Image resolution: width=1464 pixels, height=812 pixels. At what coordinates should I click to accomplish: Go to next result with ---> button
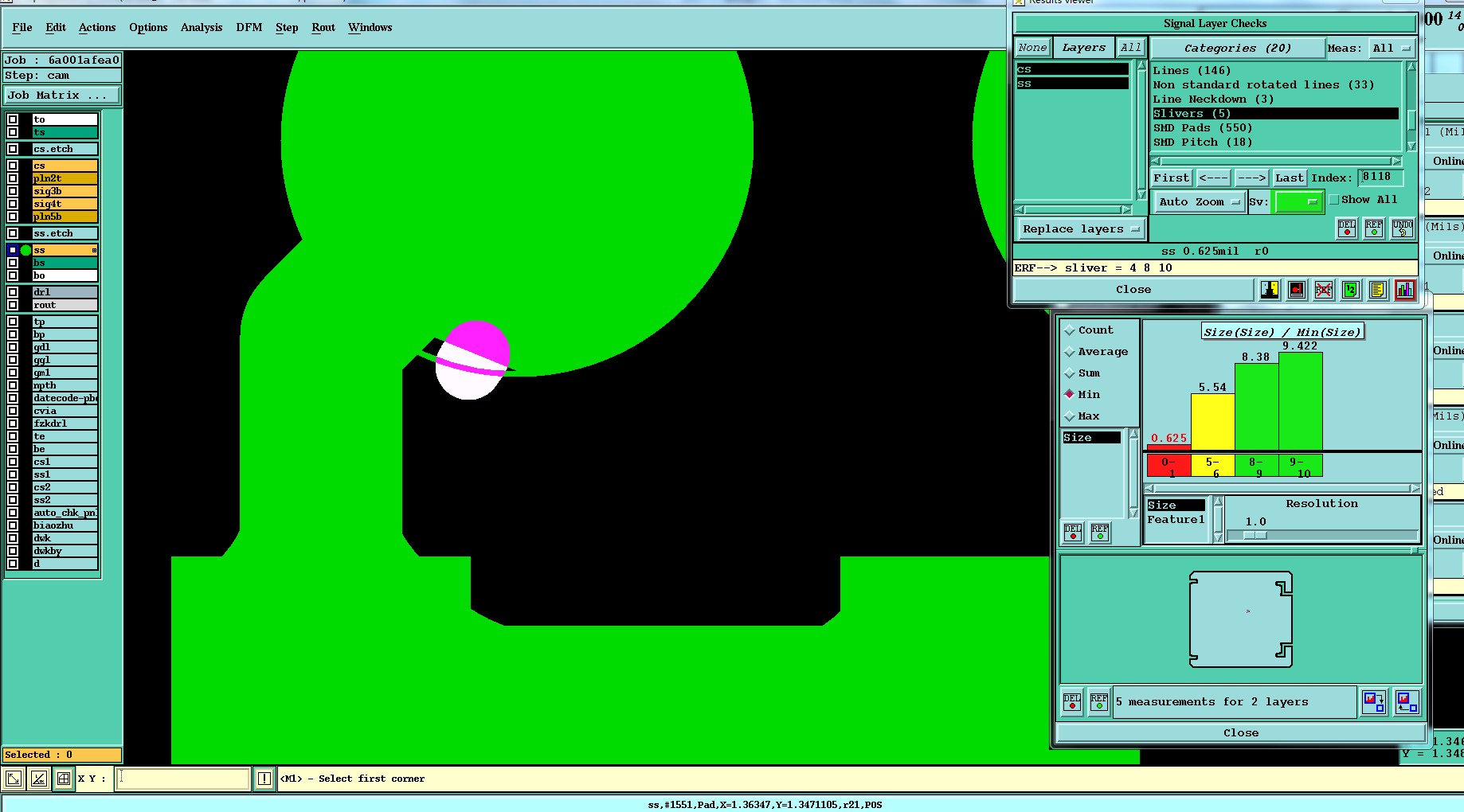tap(1251, 178)
